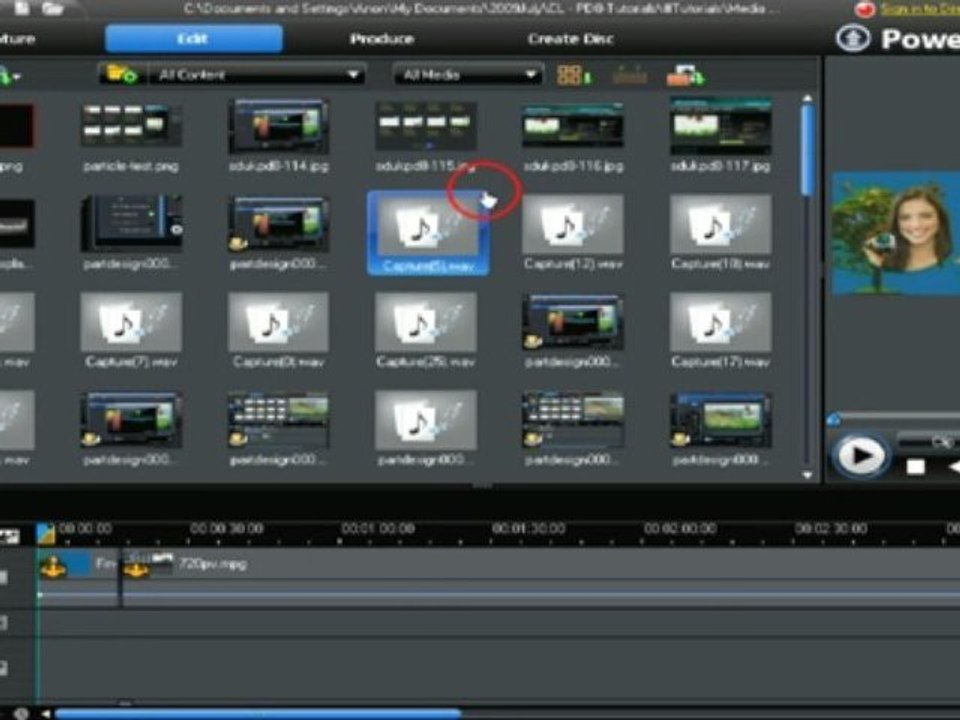Screen dimensions: 960x720
Task: Select the Capture(17).wav audio clip
Action: click(x=721, y=322)
